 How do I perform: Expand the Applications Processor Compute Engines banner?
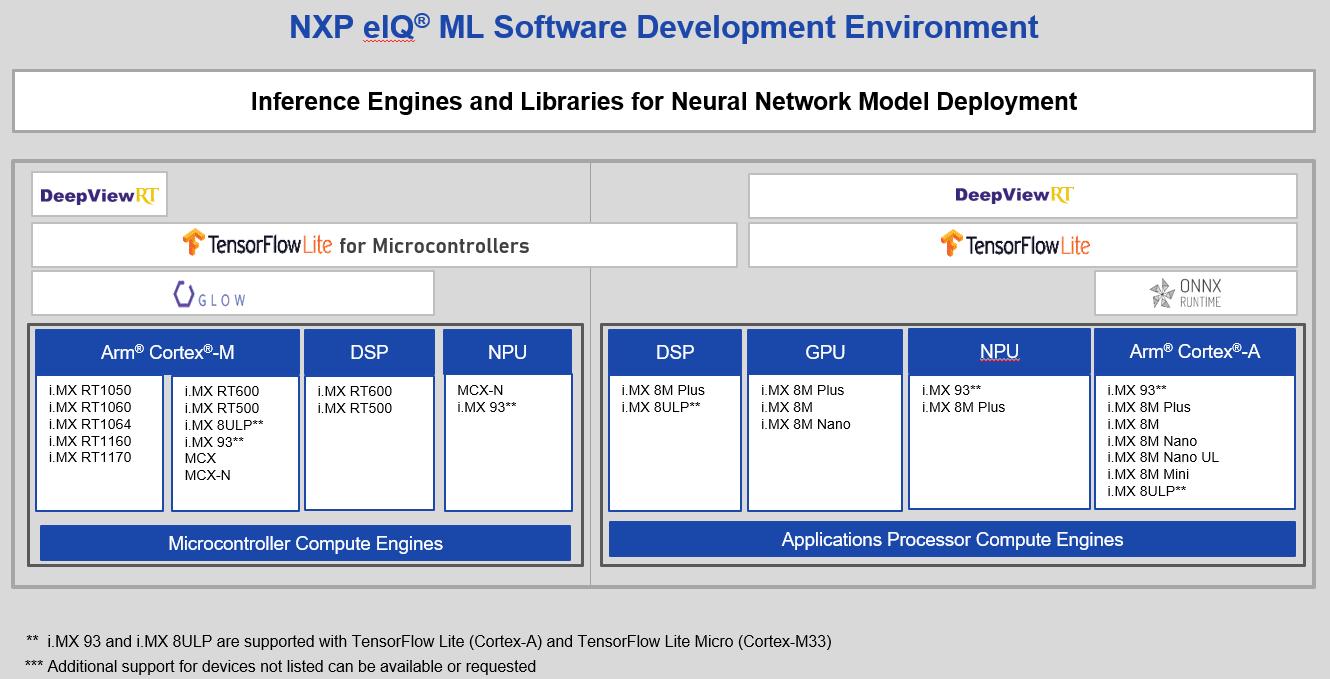pyautogui.click(x=950, y=539)
